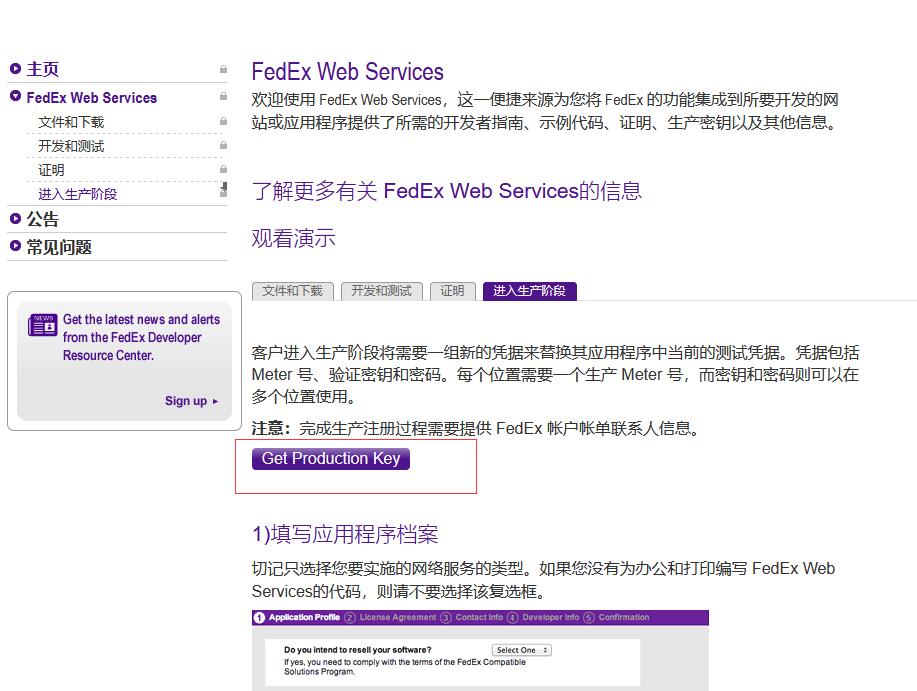Click the arrow next to Sign up
The height and width of the screenshot is (691, 917).
(x=215, y=402)
